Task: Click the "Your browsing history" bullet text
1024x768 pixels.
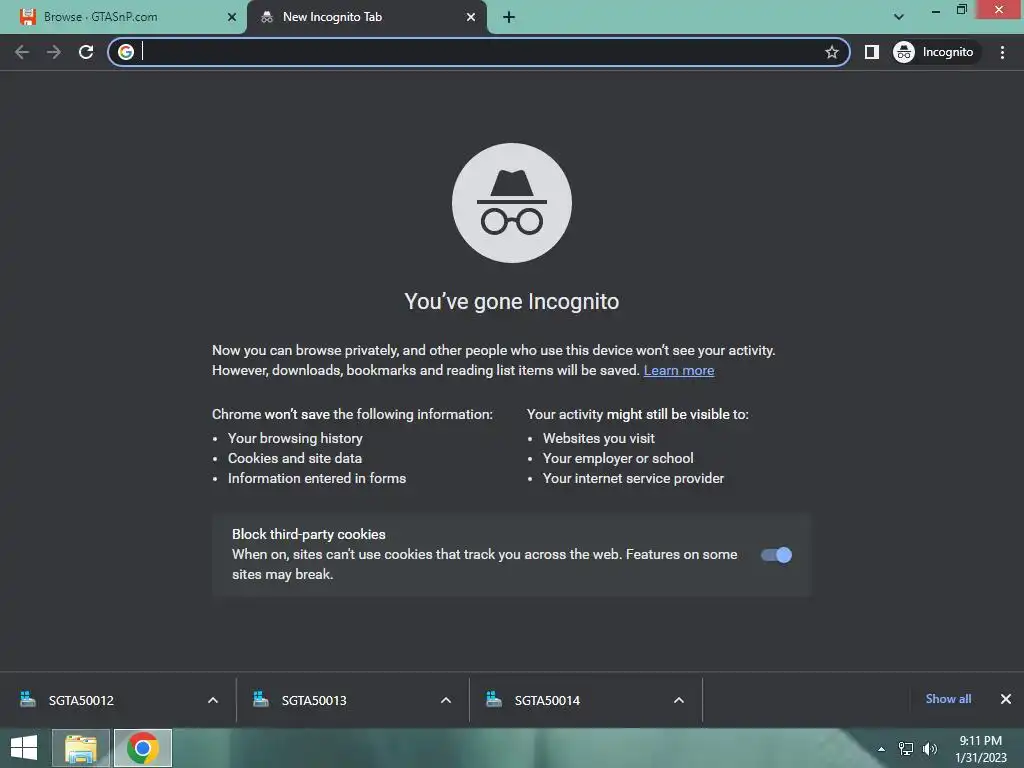Action: pos(295,438)
